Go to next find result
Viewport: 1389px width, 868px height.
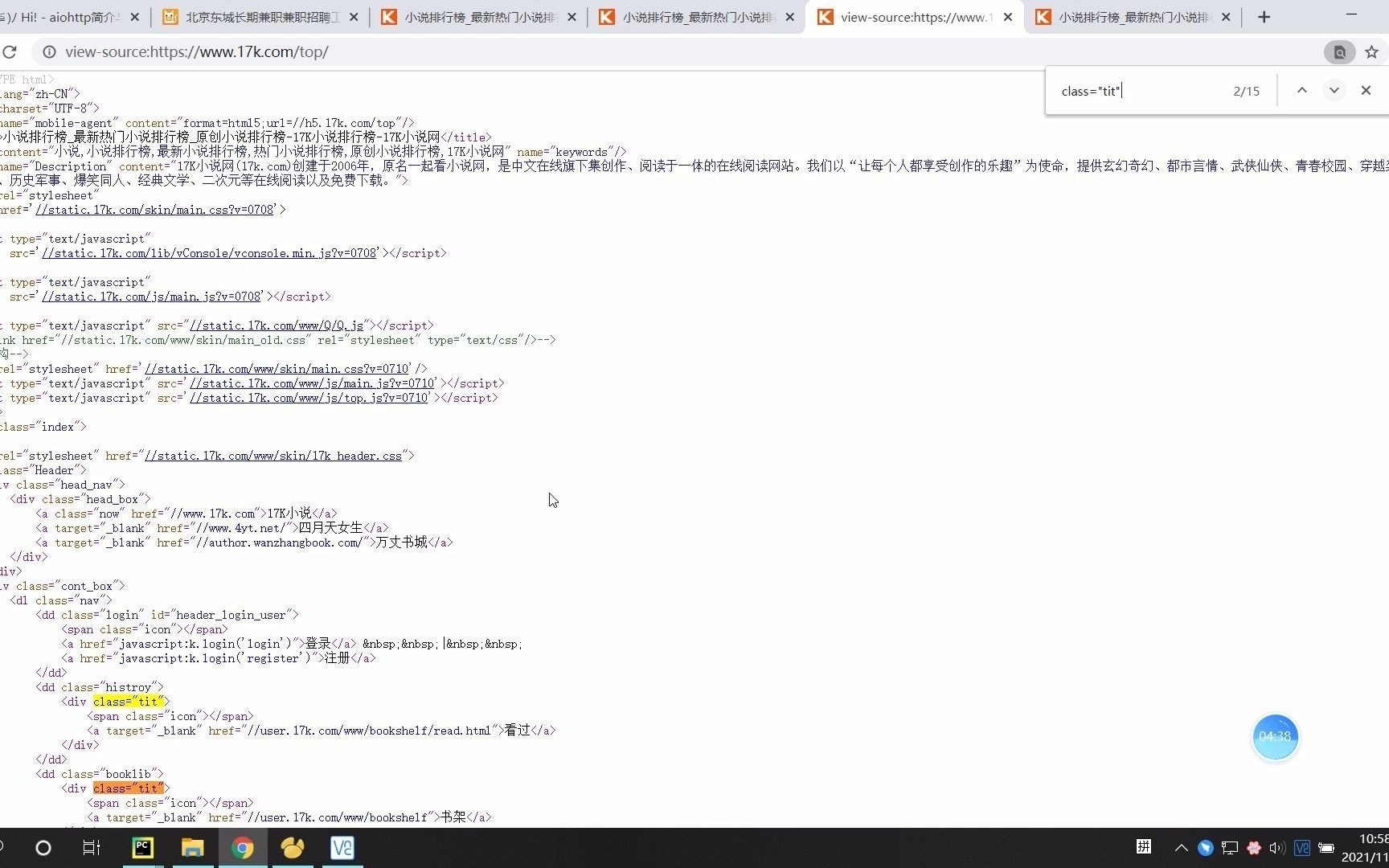pos(1334,91)
